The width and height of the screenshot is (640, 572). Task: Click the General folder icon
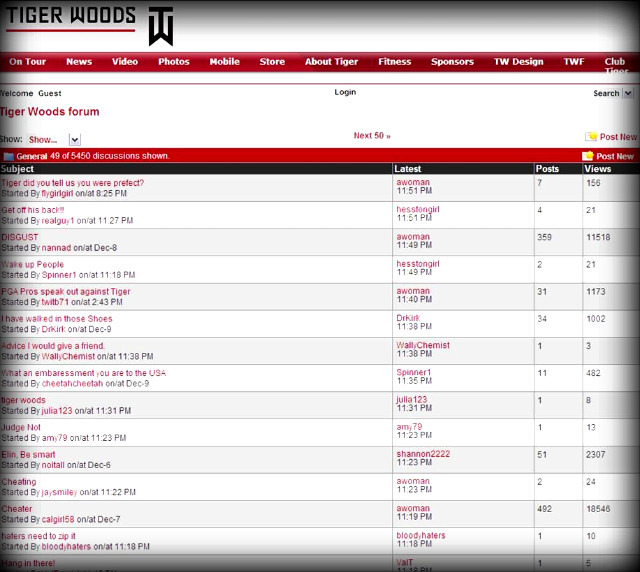(9, 156)
